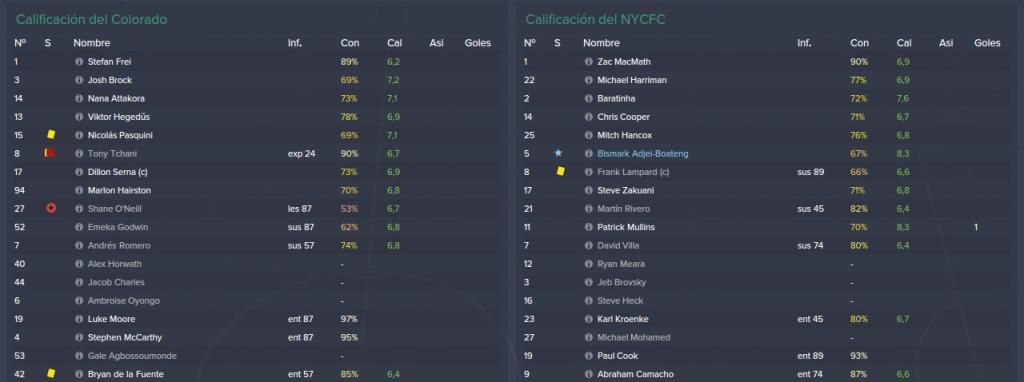This screenshot has width=1024, height=382.
Task: Sort NYCFC table by Con column
Action: [859, 43]
